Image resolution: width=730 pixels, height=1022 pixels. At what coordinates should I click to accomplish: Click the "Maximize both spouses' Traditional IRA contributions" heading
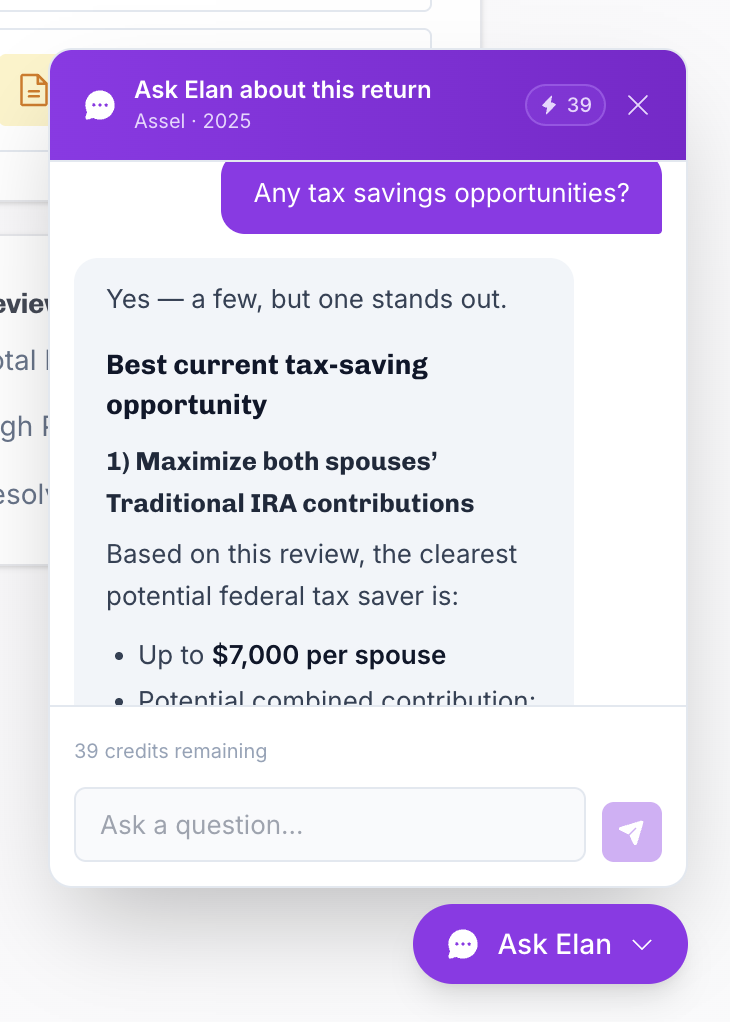(290, 482)
